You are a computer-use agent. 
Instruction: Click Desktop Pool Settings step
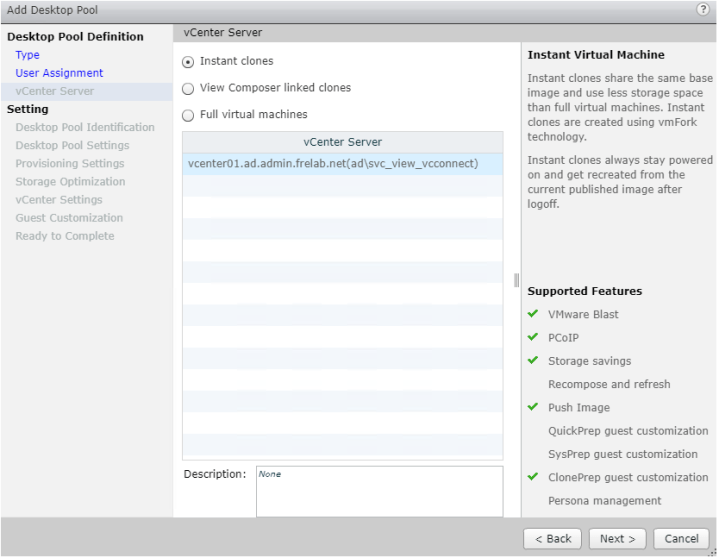[x=72, y=145]
